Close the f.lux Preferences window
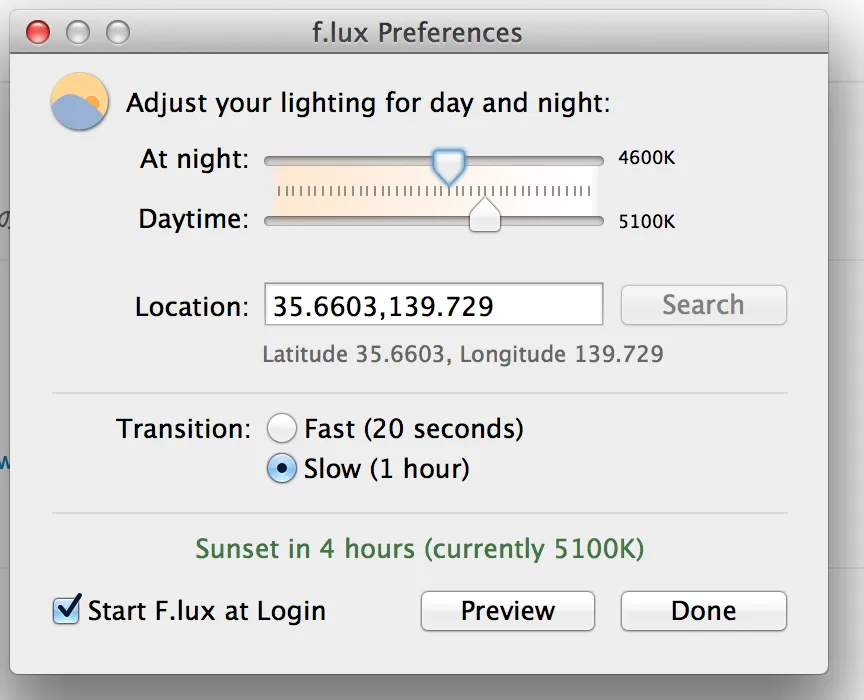The image size is (864, 700). (37, 31)
